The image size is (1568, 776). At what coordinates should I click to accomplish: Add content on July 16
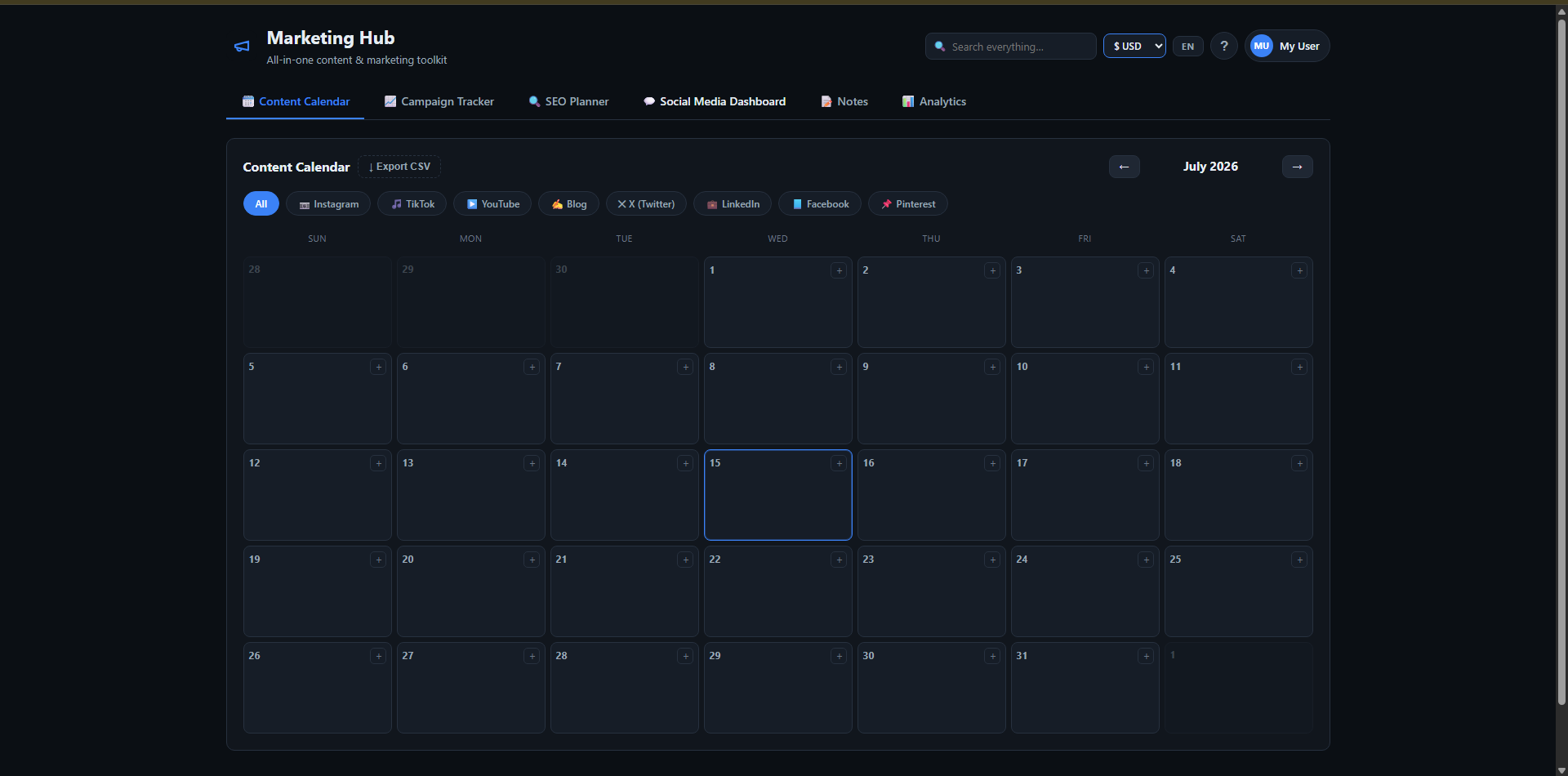(992, 463)
